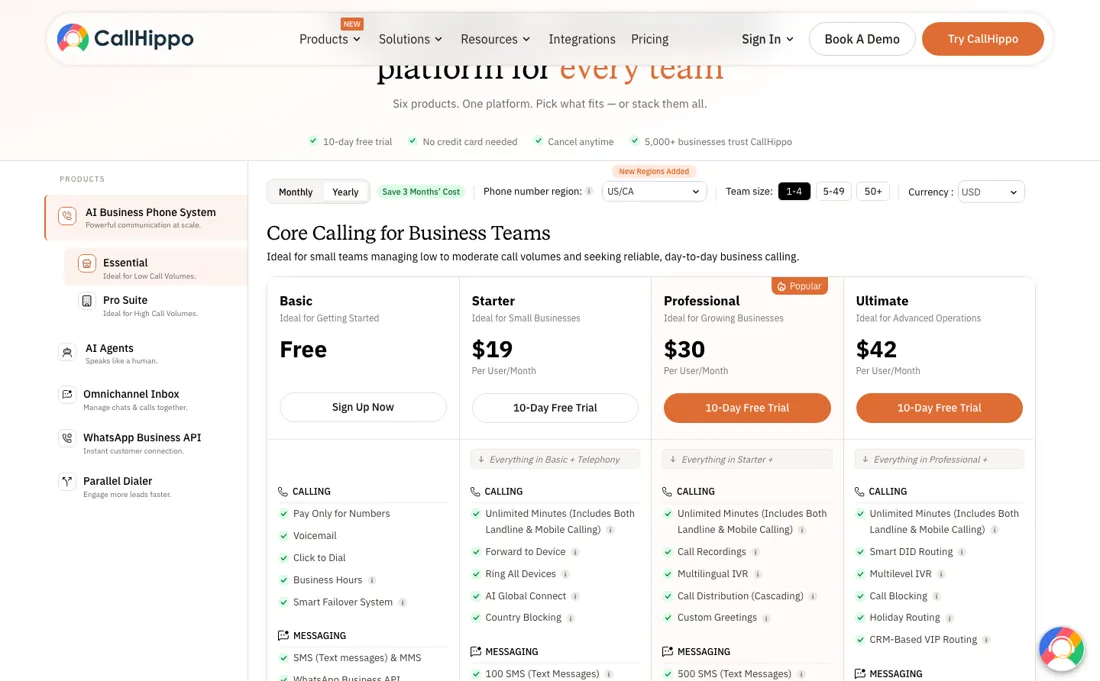Click Sign Up Now for Basic plan
The image size is (1100, 681).
pyautogui.click(x=363, y=407)
